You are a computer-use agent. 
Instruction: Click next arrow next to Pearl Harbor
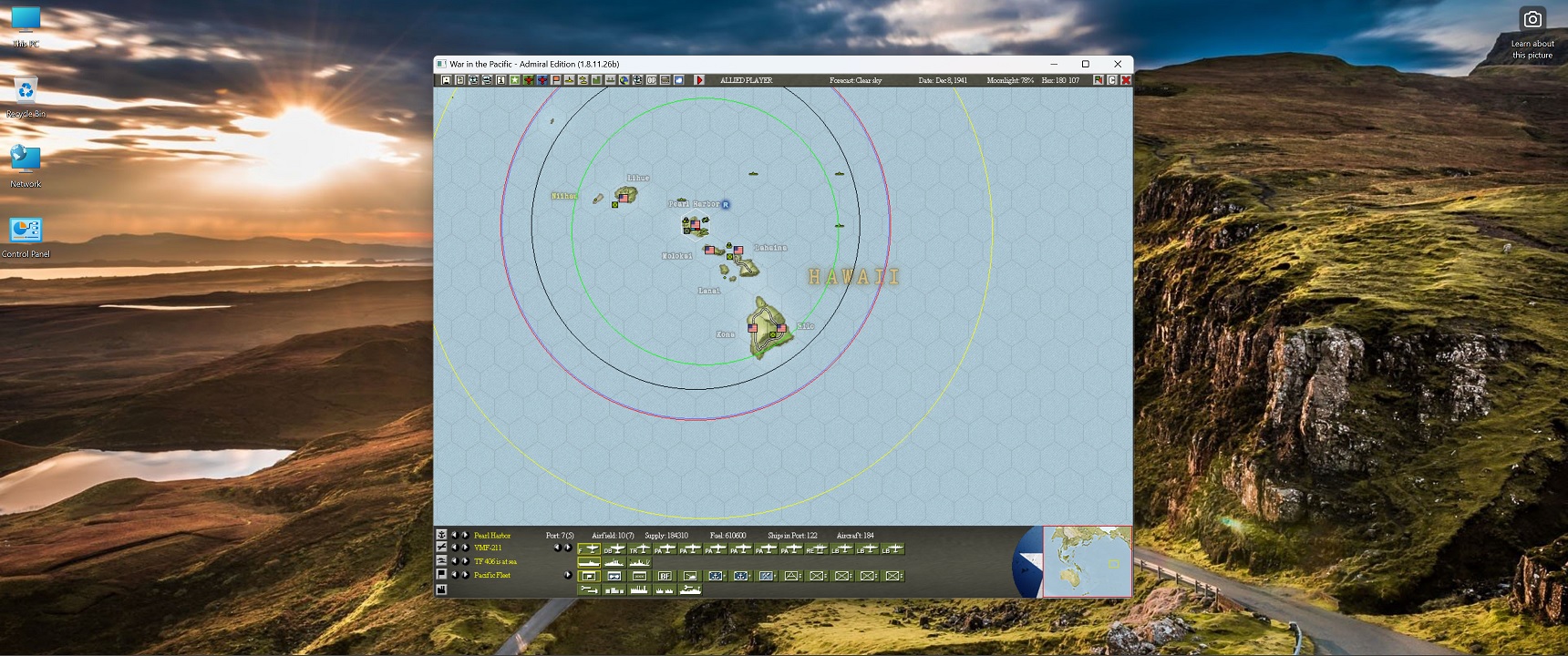point(465,535)
